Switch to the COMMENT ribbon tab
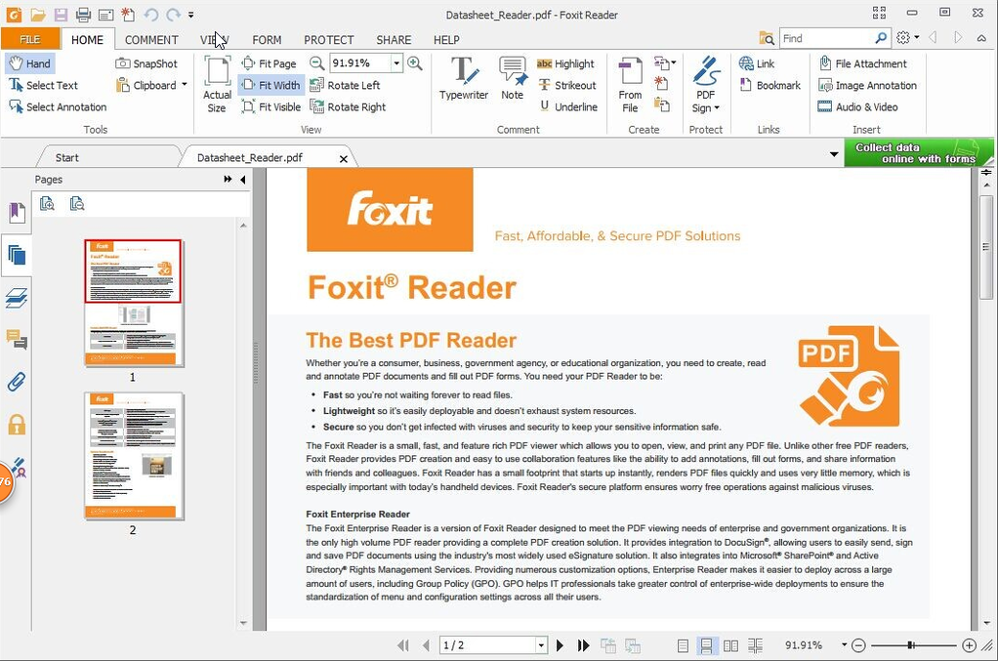 151,40
